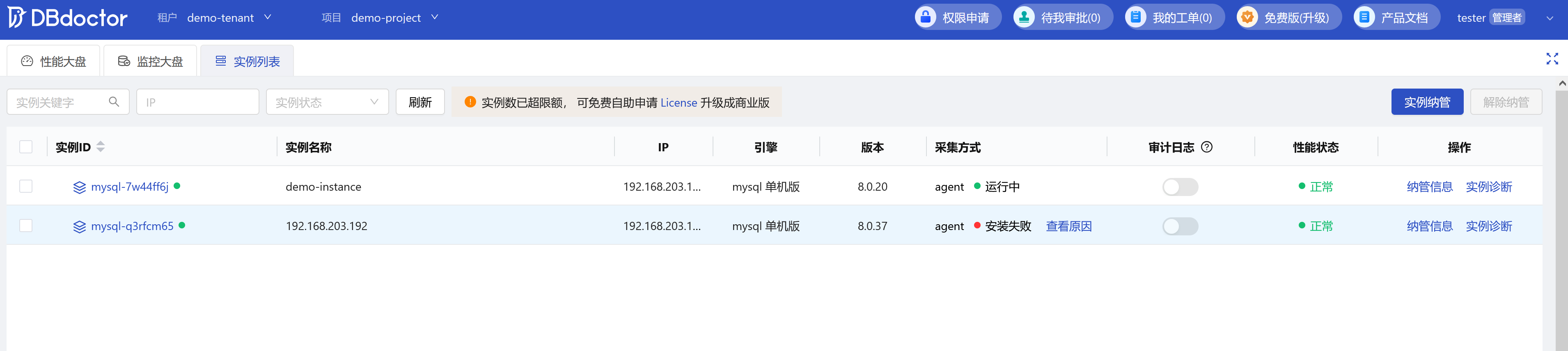Open 实例诊断 for demo-instance

click(x=1489, y=187)
